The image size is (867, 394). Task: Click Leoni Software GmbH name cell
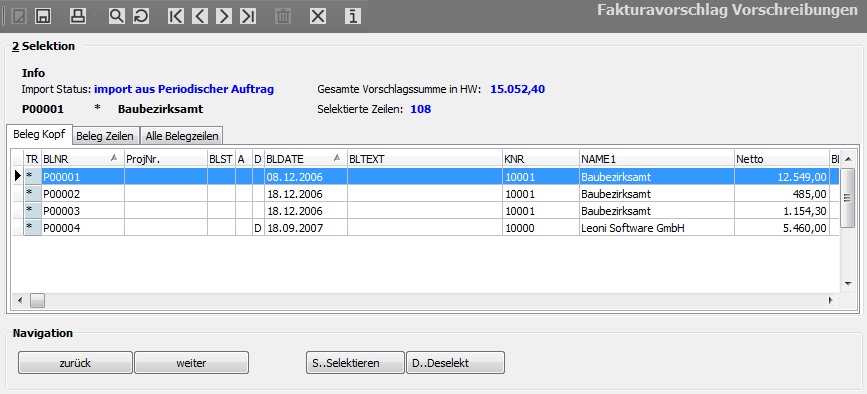click(657, 228)
